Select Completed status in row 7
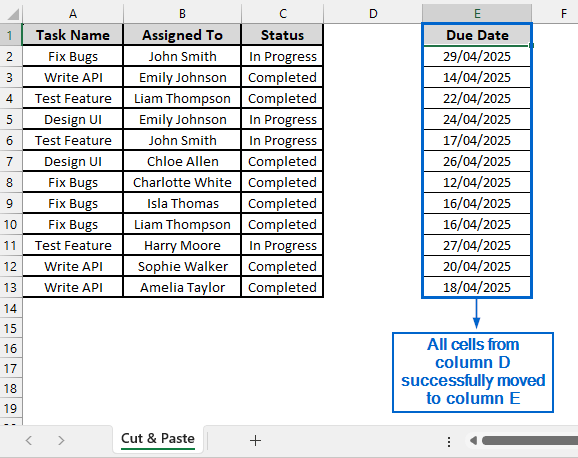This screenshot has height=458, width=578. 283,161
